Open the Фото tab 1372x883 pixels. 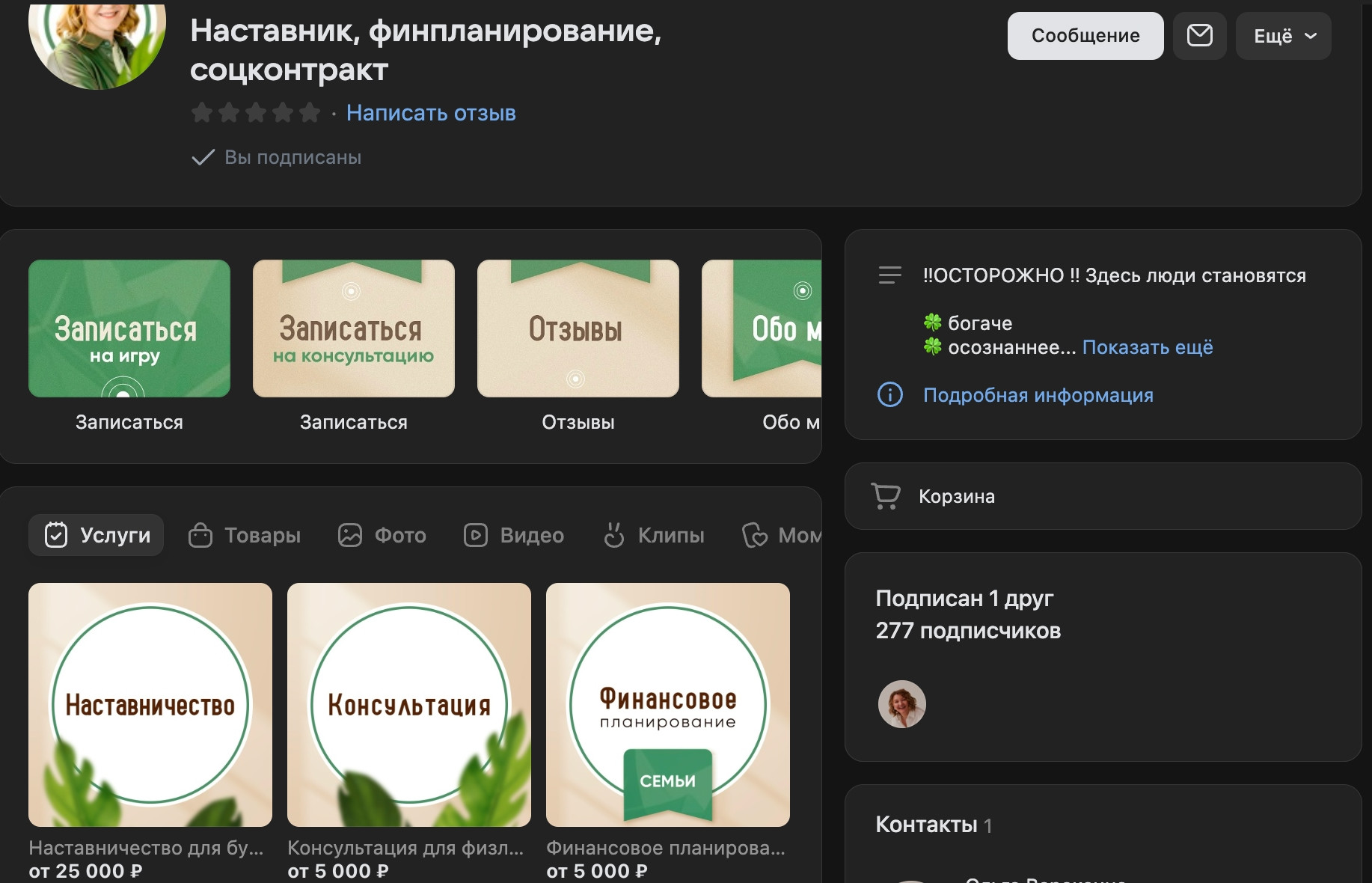pyautogui.click(x=382, y=535)
